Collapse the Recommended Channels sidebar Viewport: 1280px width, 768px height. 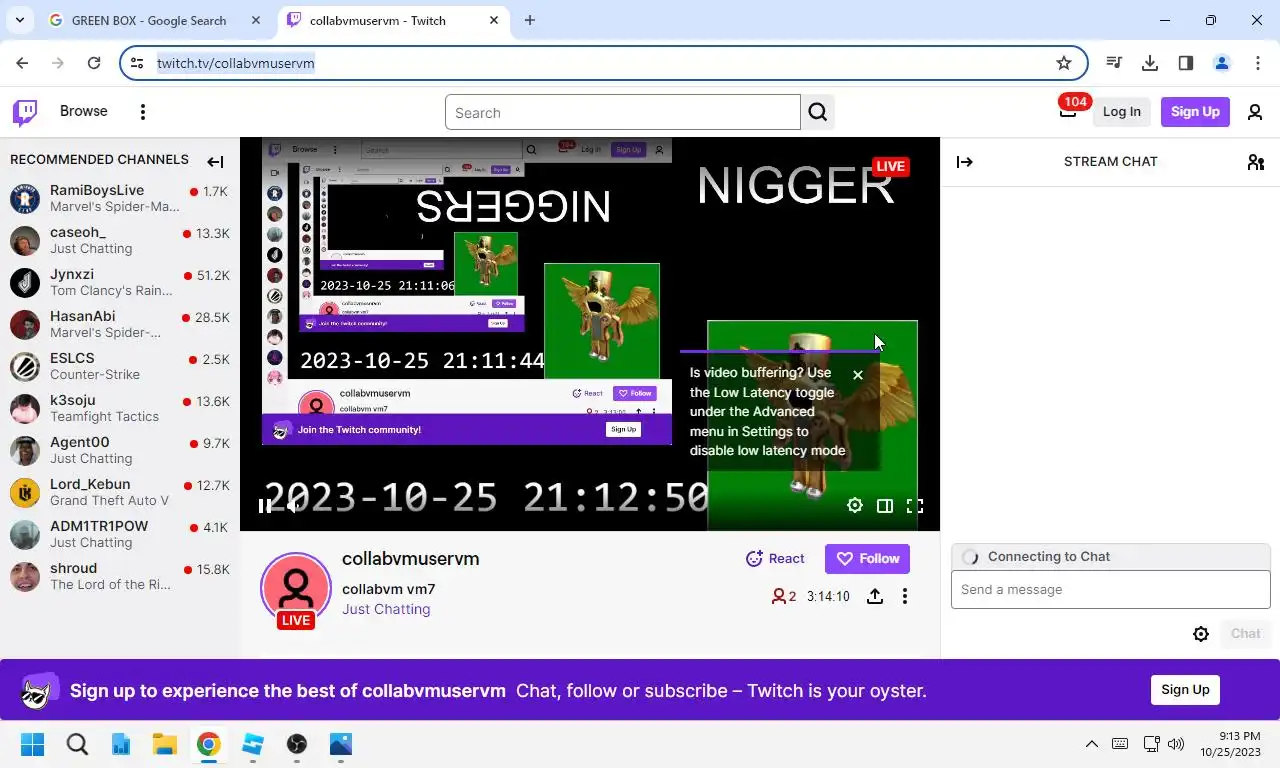coord(215,161)
